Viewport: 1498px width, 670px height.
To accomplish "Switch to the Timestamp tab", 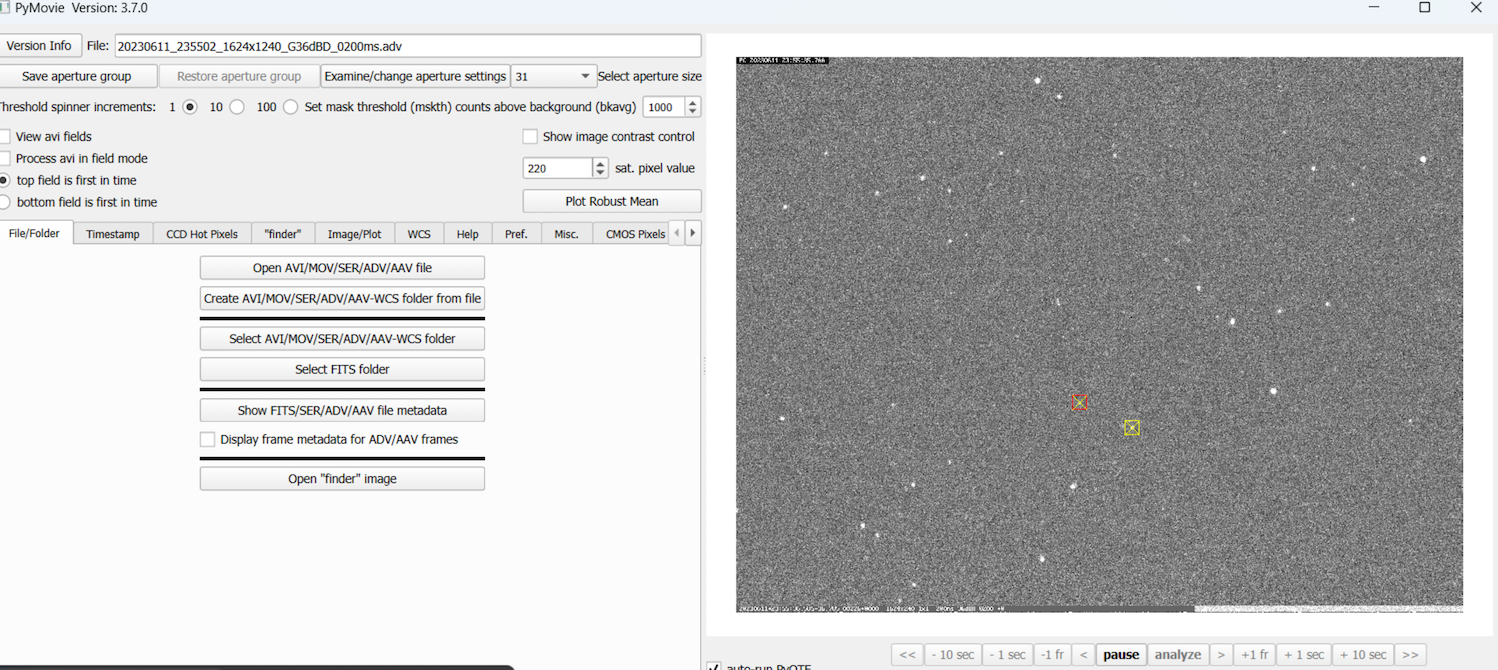I will pos(112,234).
